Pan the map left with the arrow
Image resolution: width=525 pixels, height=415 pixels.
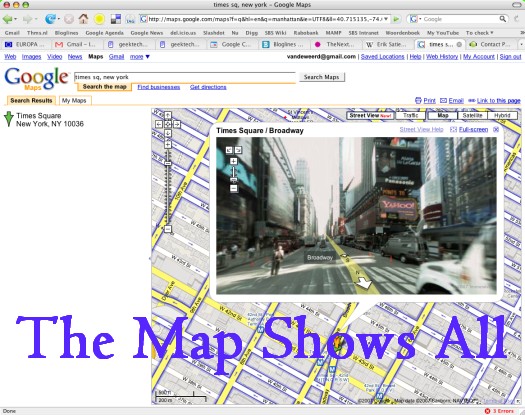159,124
